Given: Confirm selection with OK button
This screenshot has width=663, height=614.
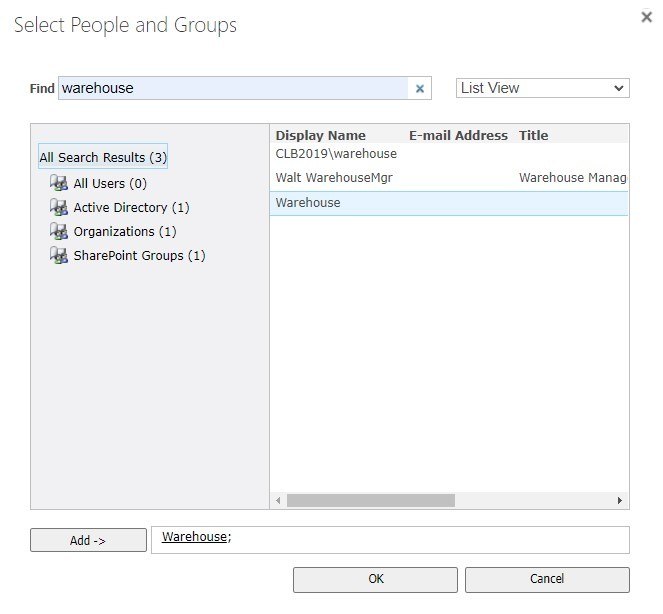Looking at the screenshot, I should point(375,579).
